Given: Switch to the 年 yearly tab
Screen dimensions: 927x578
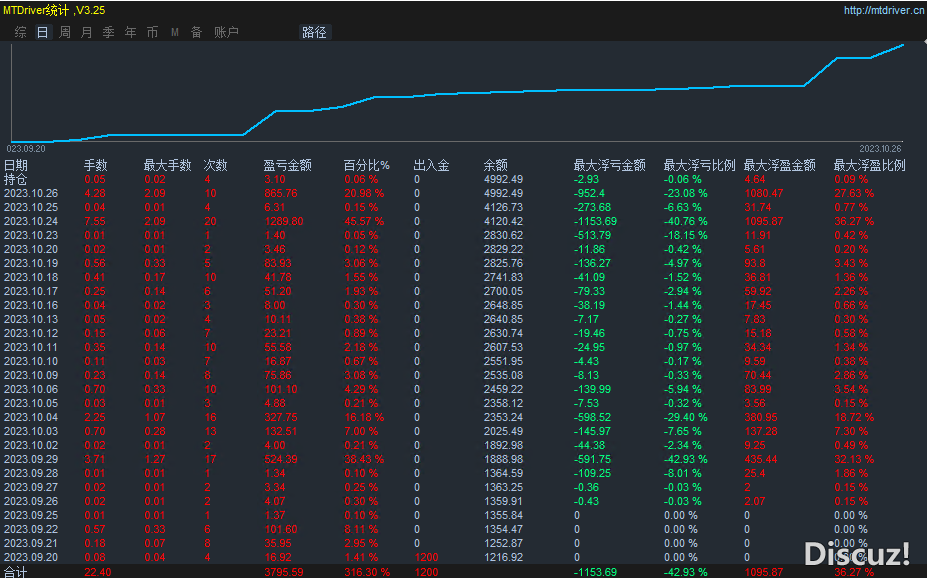Looking at the screenshot, I should coord(131,33).
